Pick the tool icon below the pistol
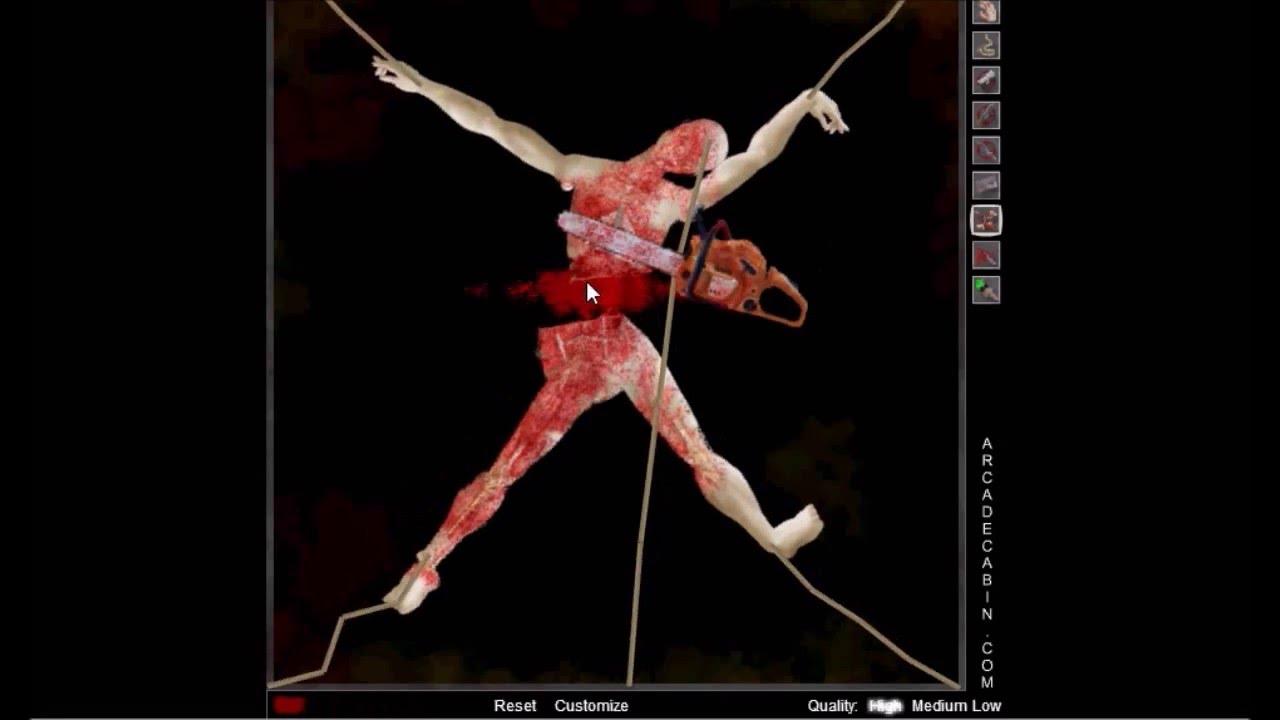1280x720 pixels. (x=986, y=115)
